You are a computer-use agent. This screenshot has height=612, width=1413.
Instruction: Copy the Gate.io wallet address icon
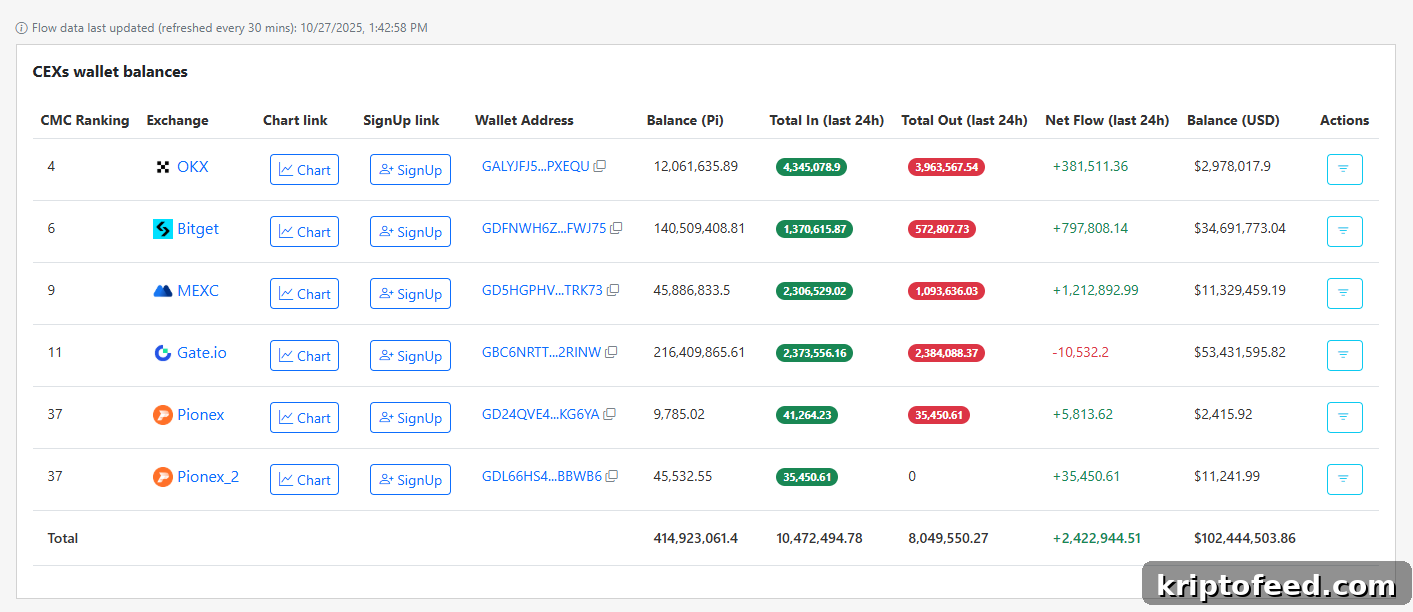click(611, 353)
